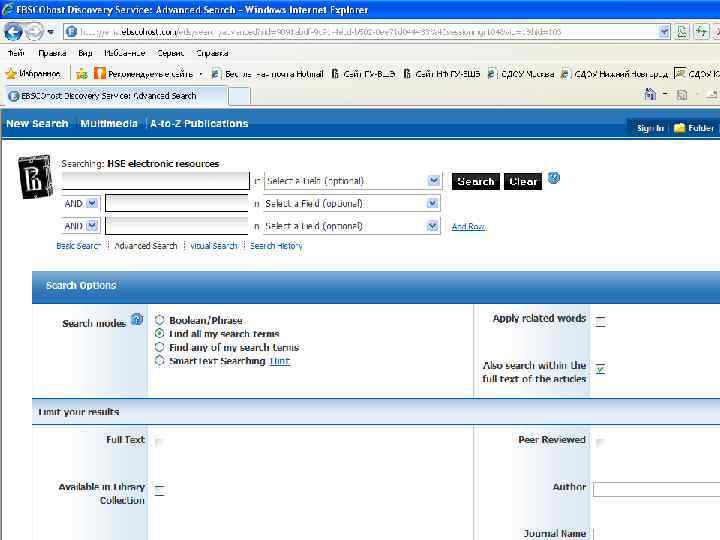Click the browser Back arrow button

tap(13, 32)
